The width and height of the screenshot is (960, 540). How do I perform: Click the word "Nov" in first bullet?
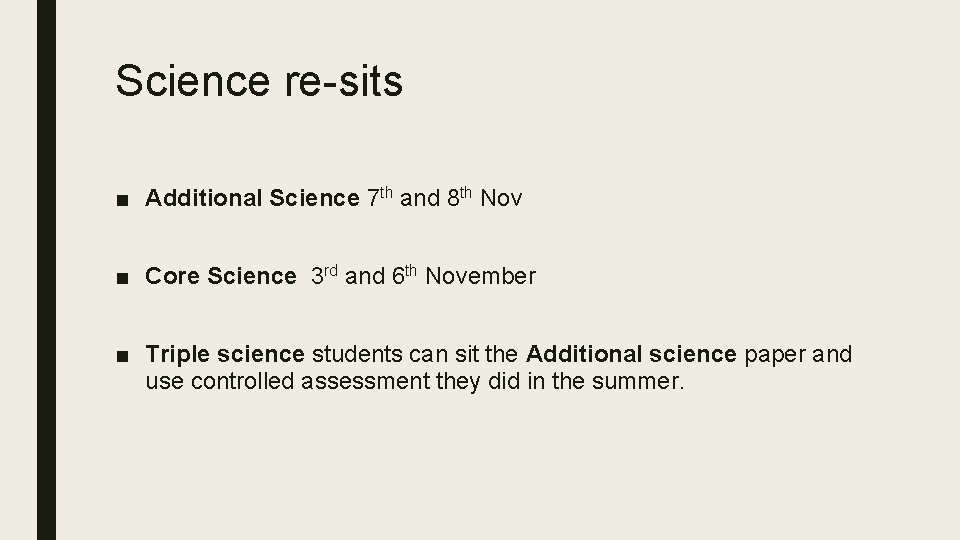click(x=501, y=199)
